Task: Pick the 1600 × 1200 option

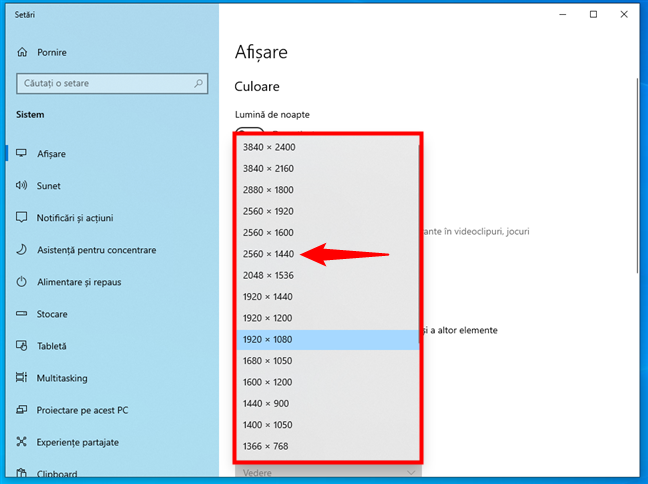Action: [327, 382]
